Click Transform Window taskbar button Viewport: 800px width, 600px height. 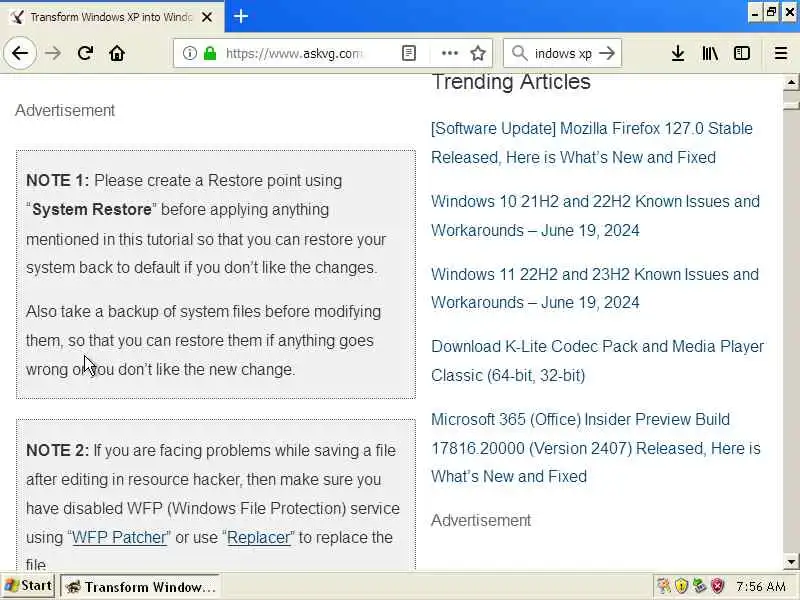pos(140,587)
